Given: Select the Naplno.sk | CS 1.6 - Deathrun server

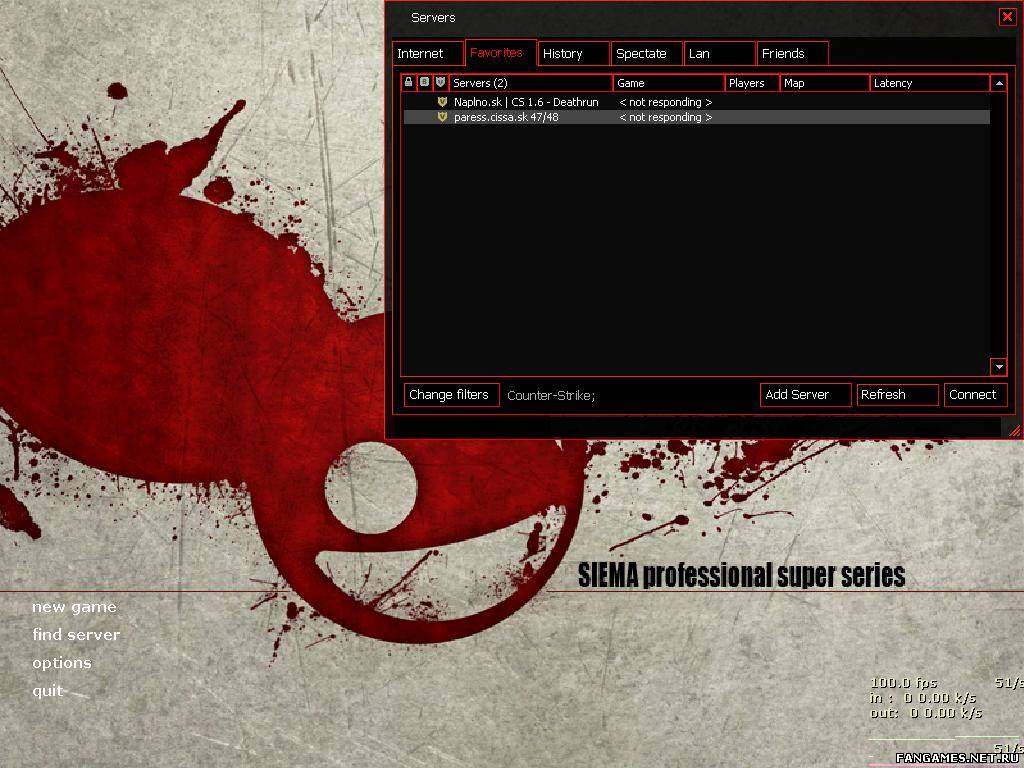Looking at the screenshot, I should (697, 102).
